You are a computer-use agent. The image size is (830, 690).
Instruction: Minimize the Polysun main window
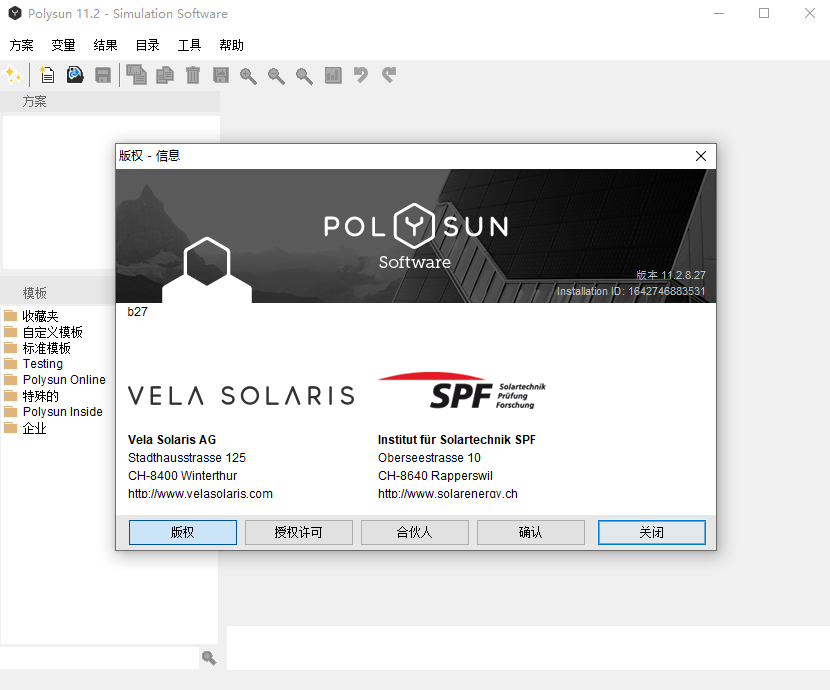coord(719,13)
